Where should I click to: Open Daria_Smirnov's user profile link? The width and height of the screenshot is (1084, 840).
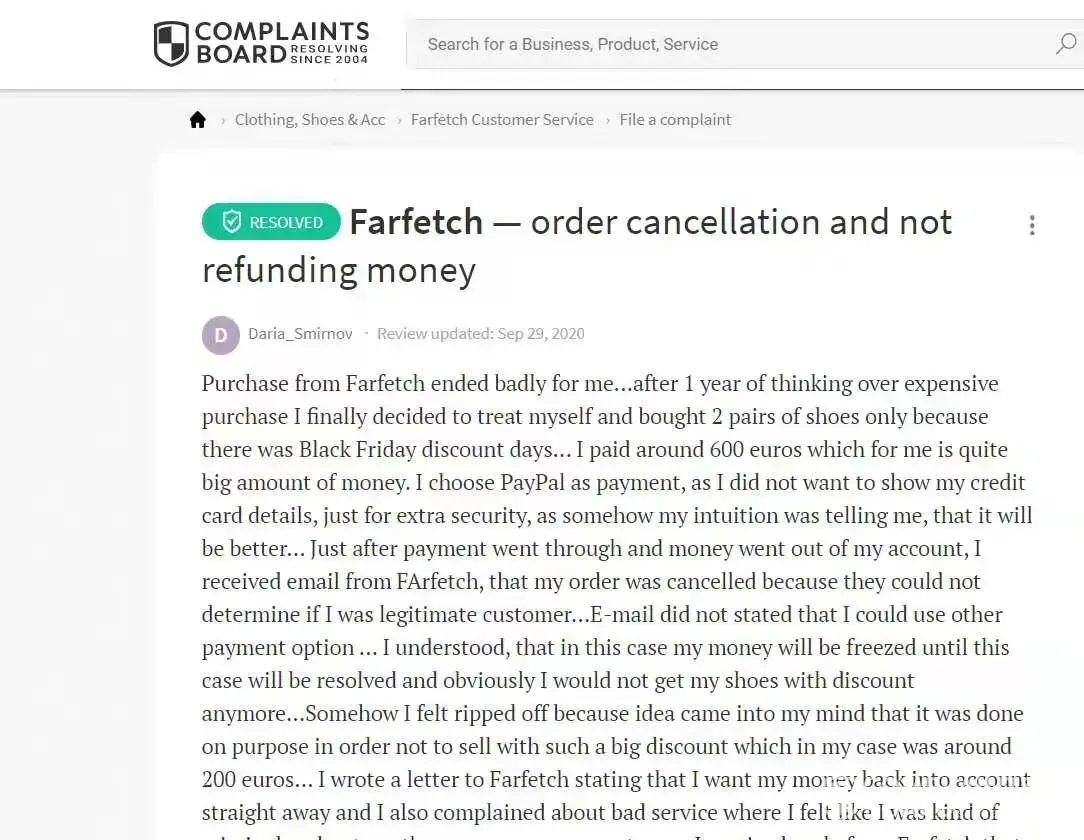(x=300, y=334)
